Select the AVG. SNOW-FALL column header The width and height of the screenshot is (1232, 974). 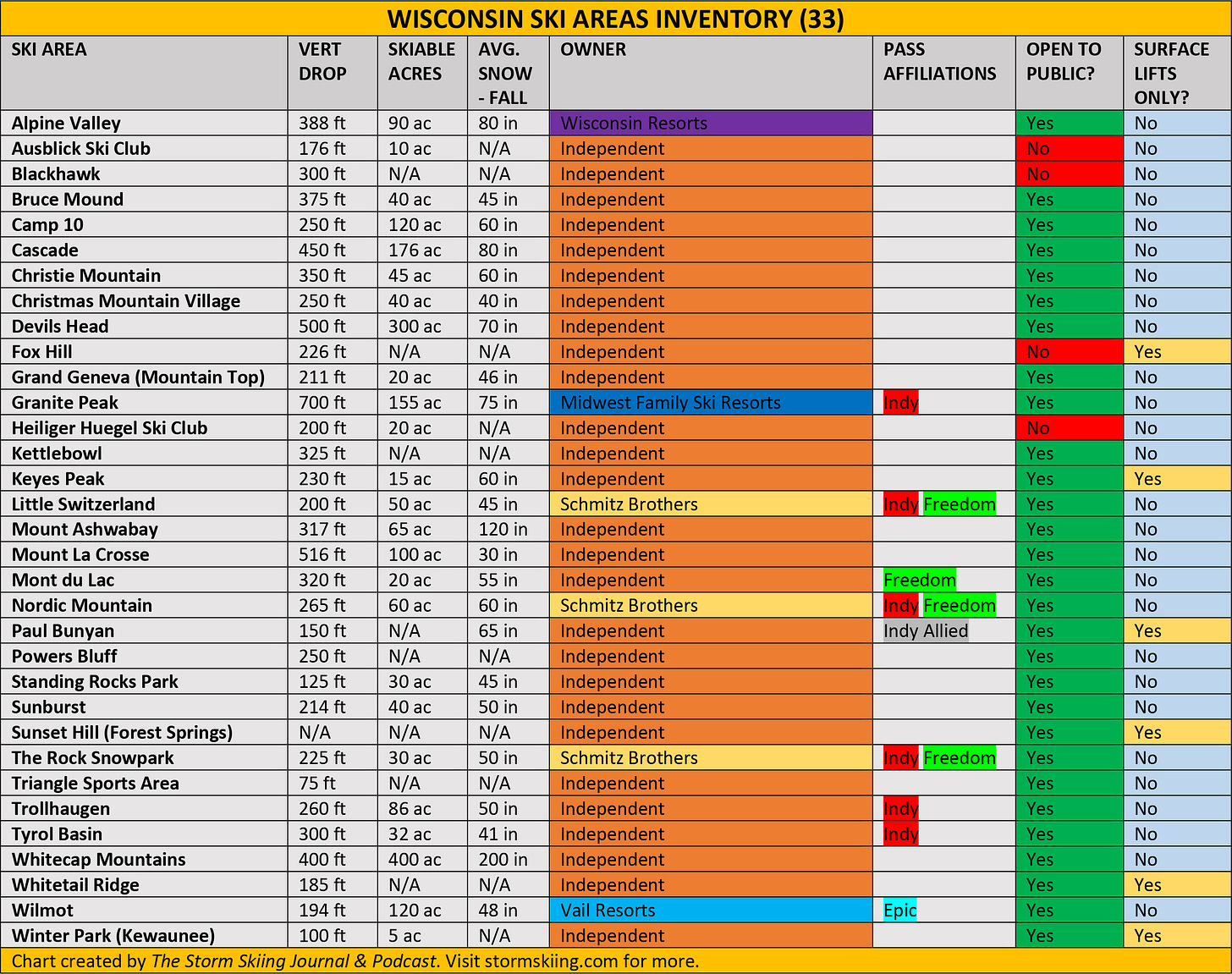click(509, 73)
